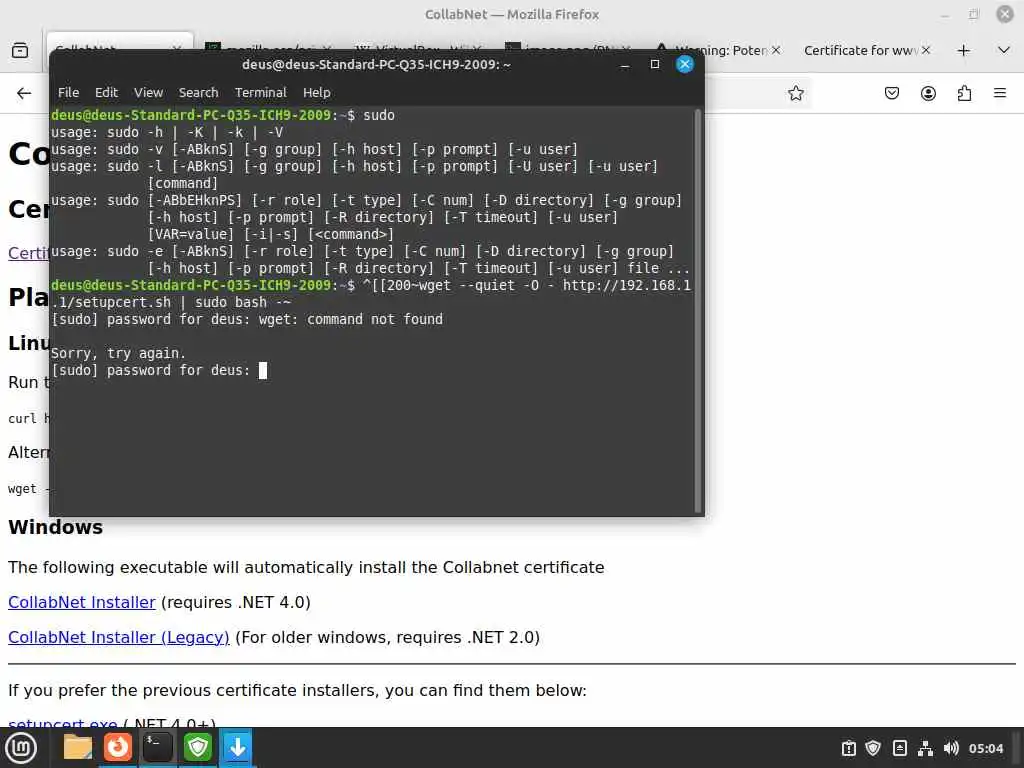Open the extensions puzzle icon
This screenshot has height=768, width=1024.
(x=964, y=93)
